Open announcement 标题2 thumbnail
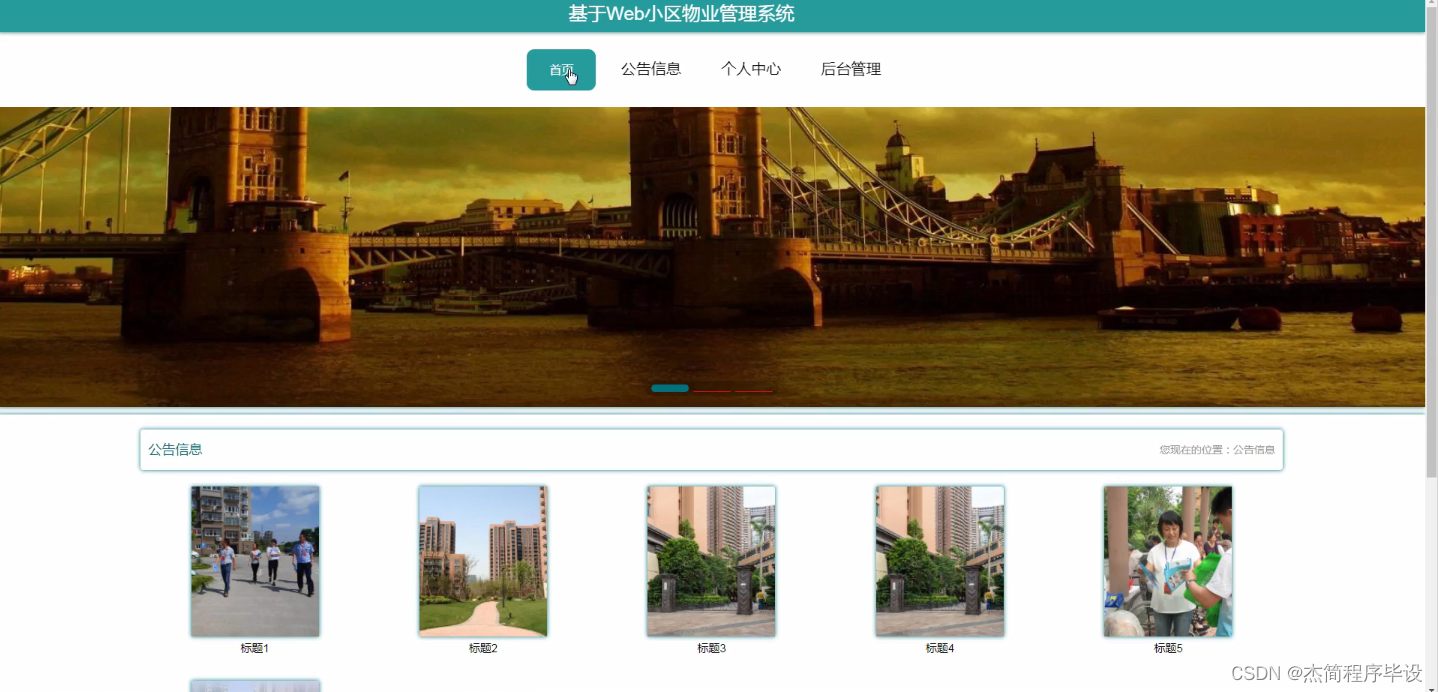Screen dimensions: 1438x692 coord(482,561)
